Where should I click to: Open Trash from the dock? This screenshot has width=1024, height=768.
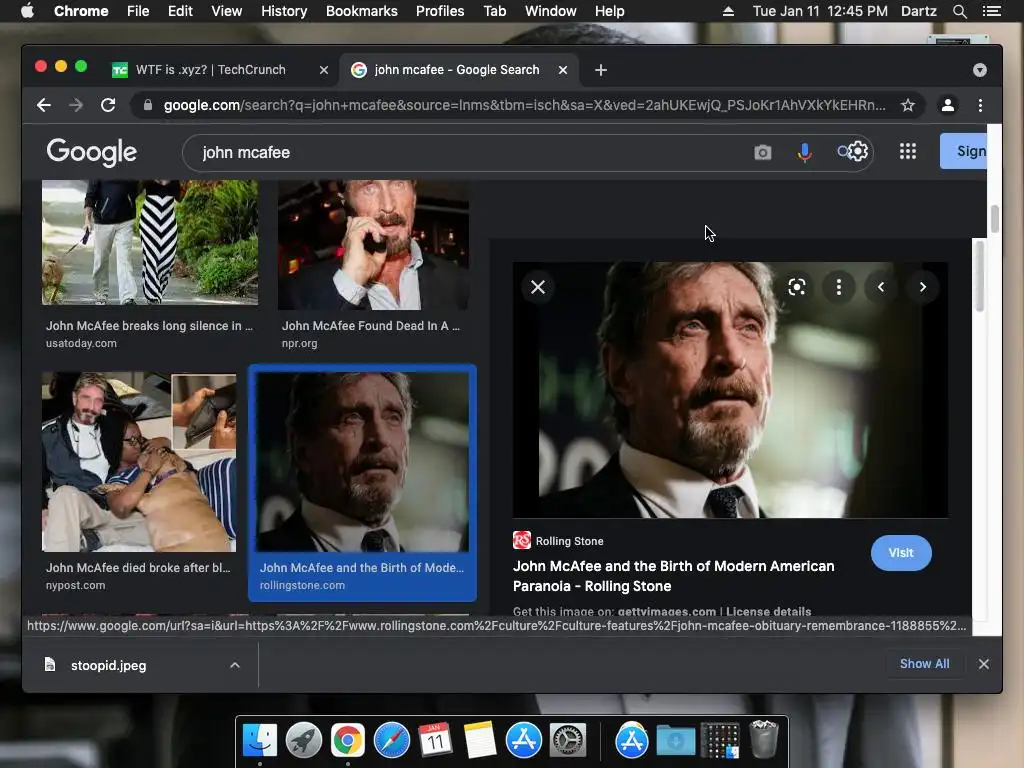763,739
